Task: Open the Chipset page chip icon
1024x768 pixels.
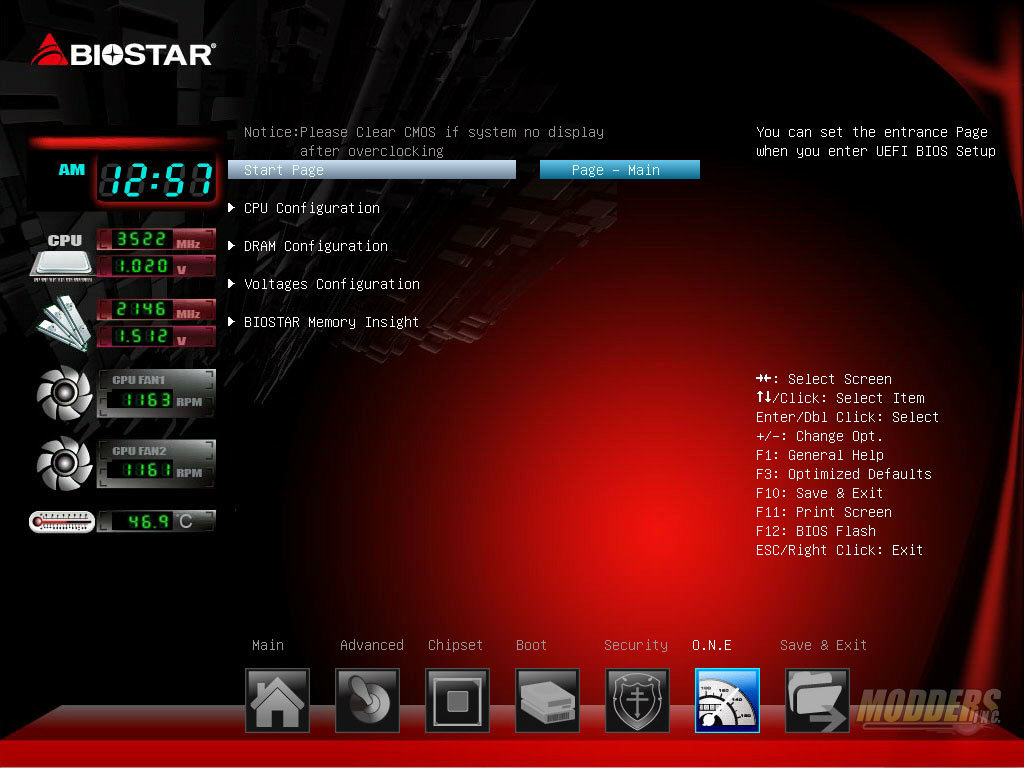Action: [457, 700]
